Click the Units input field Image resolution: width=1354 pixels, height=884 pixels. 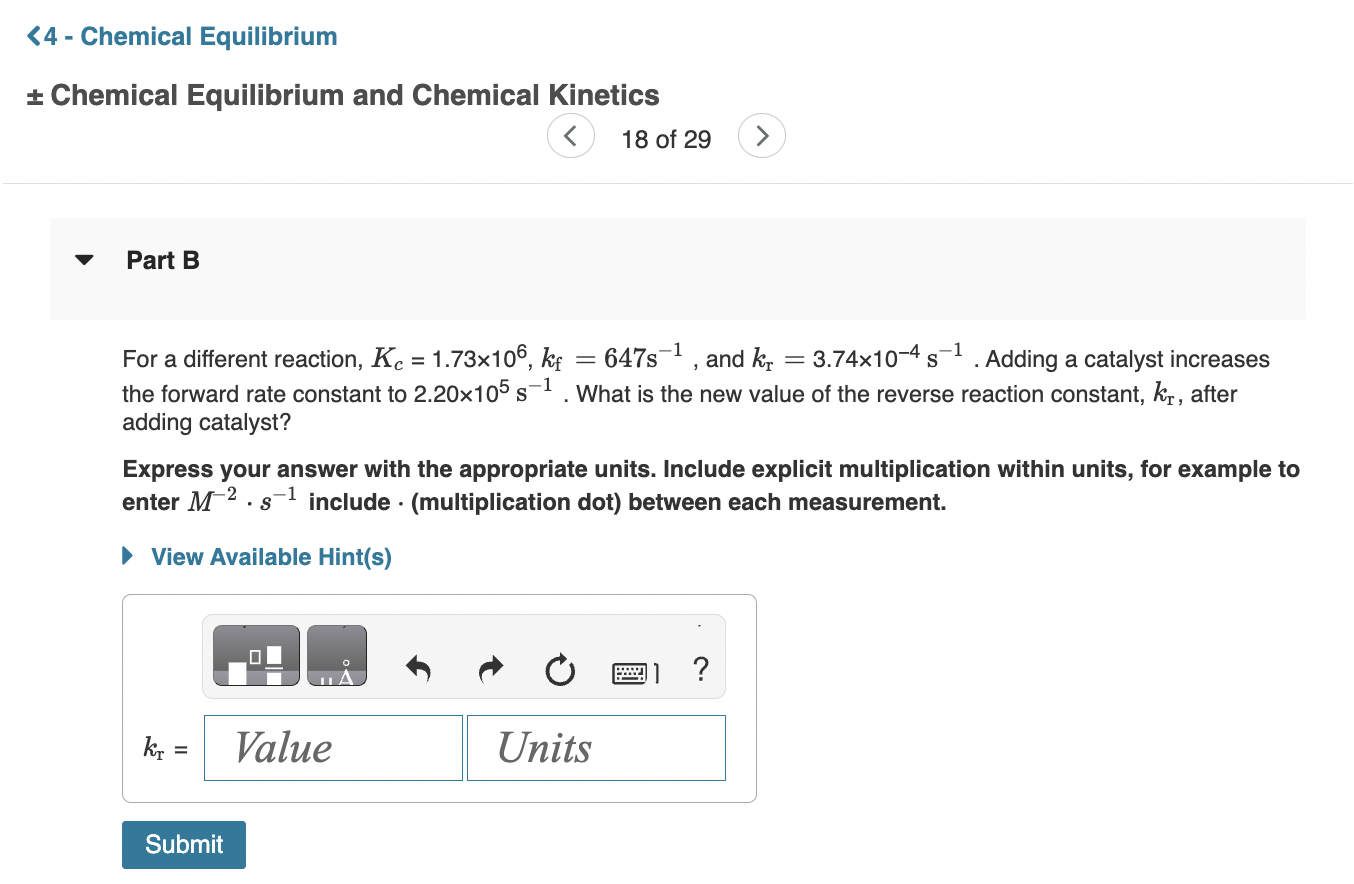(596, 747)
